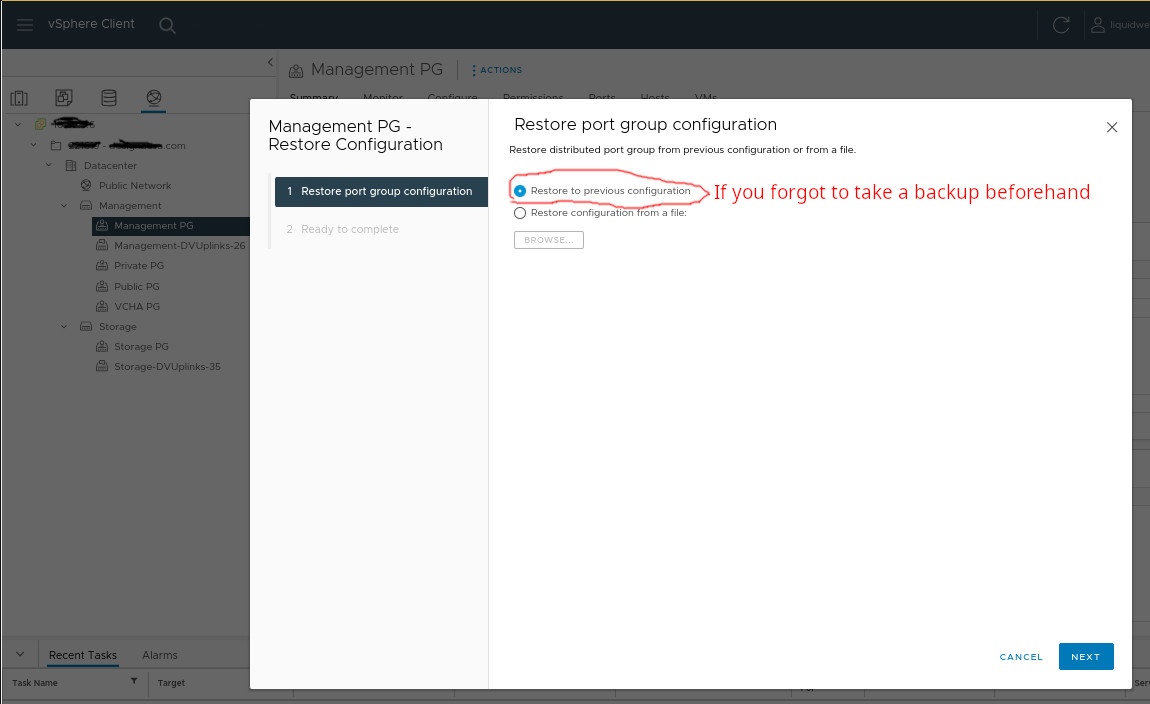
Task: Collapse the Storage switch node
Action: [64, 327]
